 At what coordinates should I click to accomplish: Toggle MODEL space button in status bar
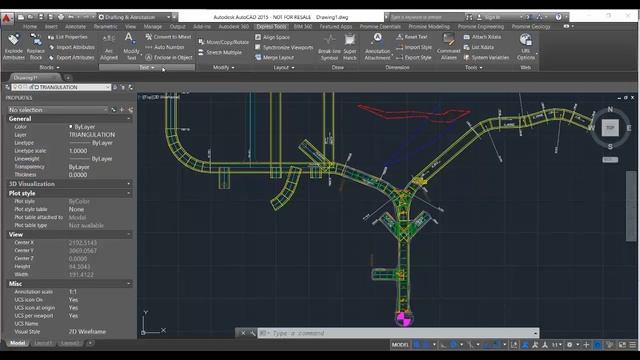tap(400, 345)
